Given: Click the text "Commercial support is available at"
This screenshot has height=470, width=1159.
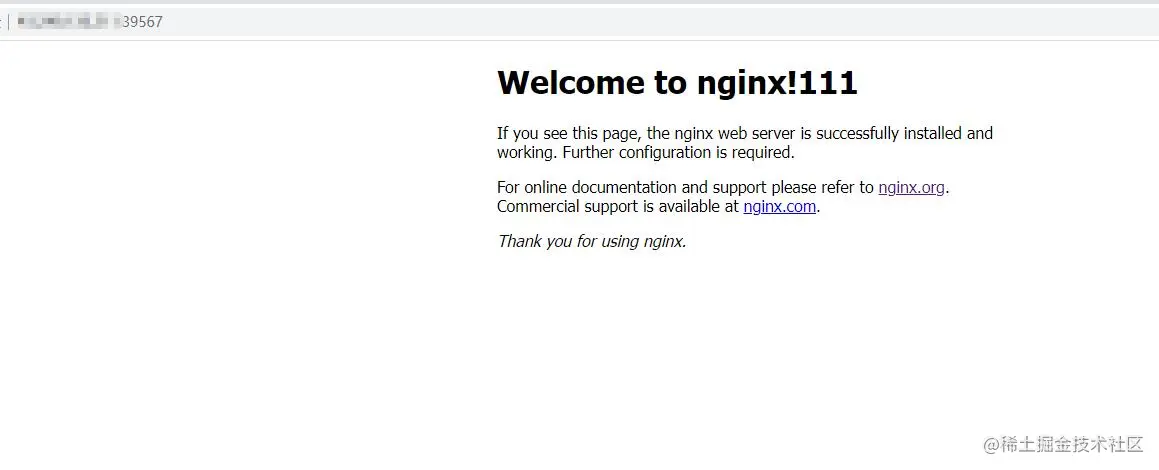Looking at the screenshot, I should (x=618, y=207).
